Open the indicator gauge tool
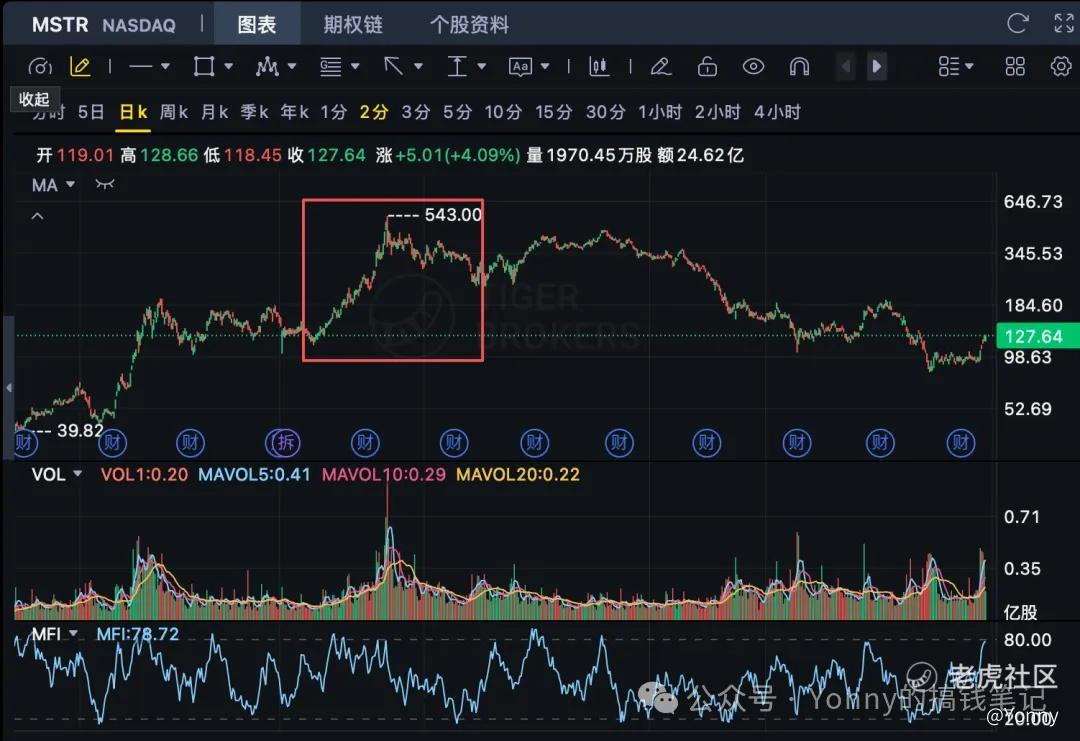Viewport: 1080px width, 741px height. 40,67
